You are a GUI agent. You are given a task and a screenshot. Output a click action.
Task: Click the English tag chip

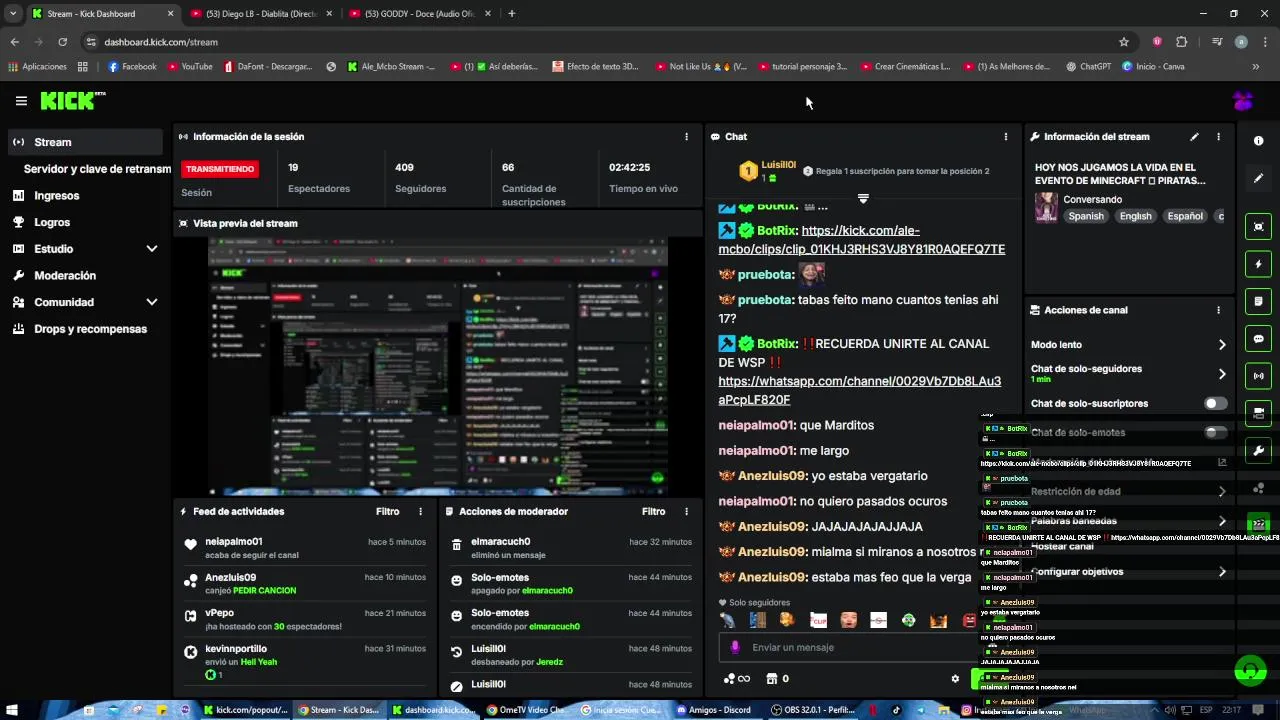coord(1135,216)
